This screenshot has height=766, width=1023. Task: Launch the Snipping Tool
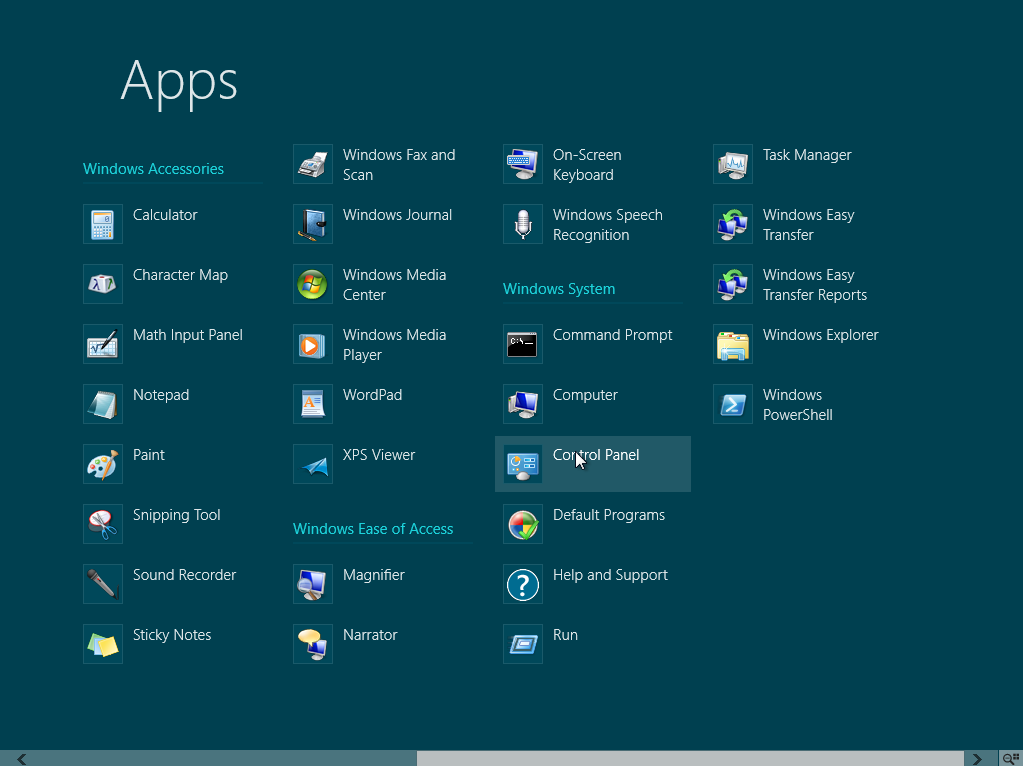pyautogui.click(x=152, y=524)
